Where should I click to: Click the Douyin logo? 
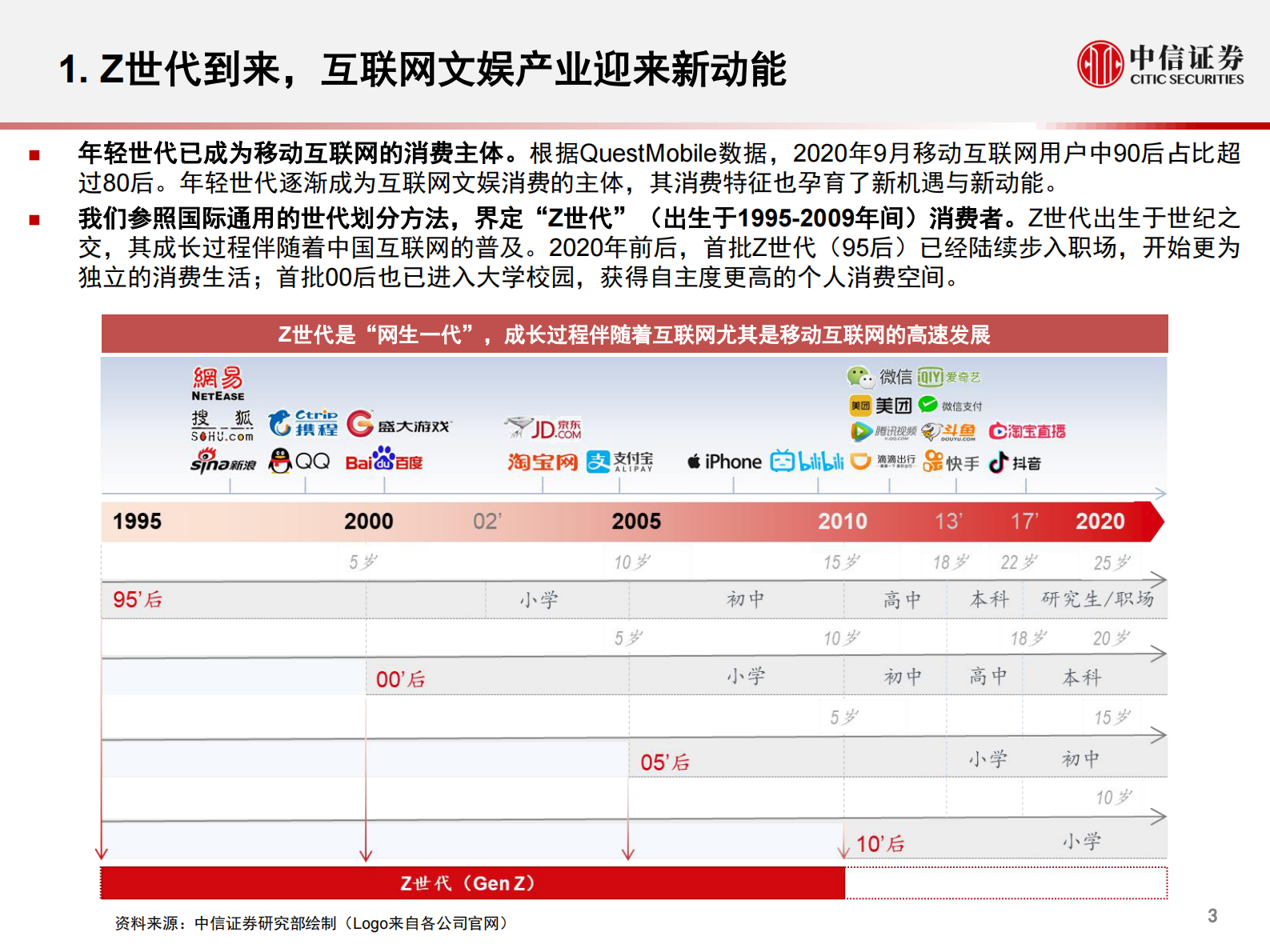pyautogui.click(x=1015, y=462)
